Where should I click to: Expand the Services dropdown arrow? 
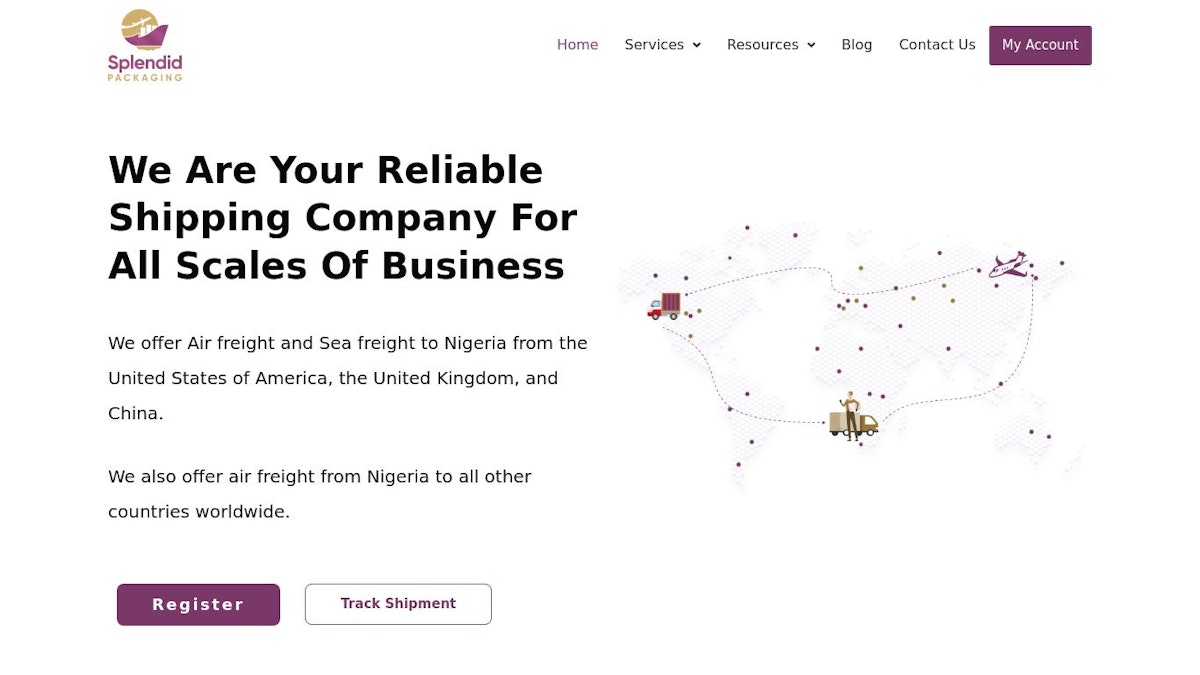(x=697, y=45)
